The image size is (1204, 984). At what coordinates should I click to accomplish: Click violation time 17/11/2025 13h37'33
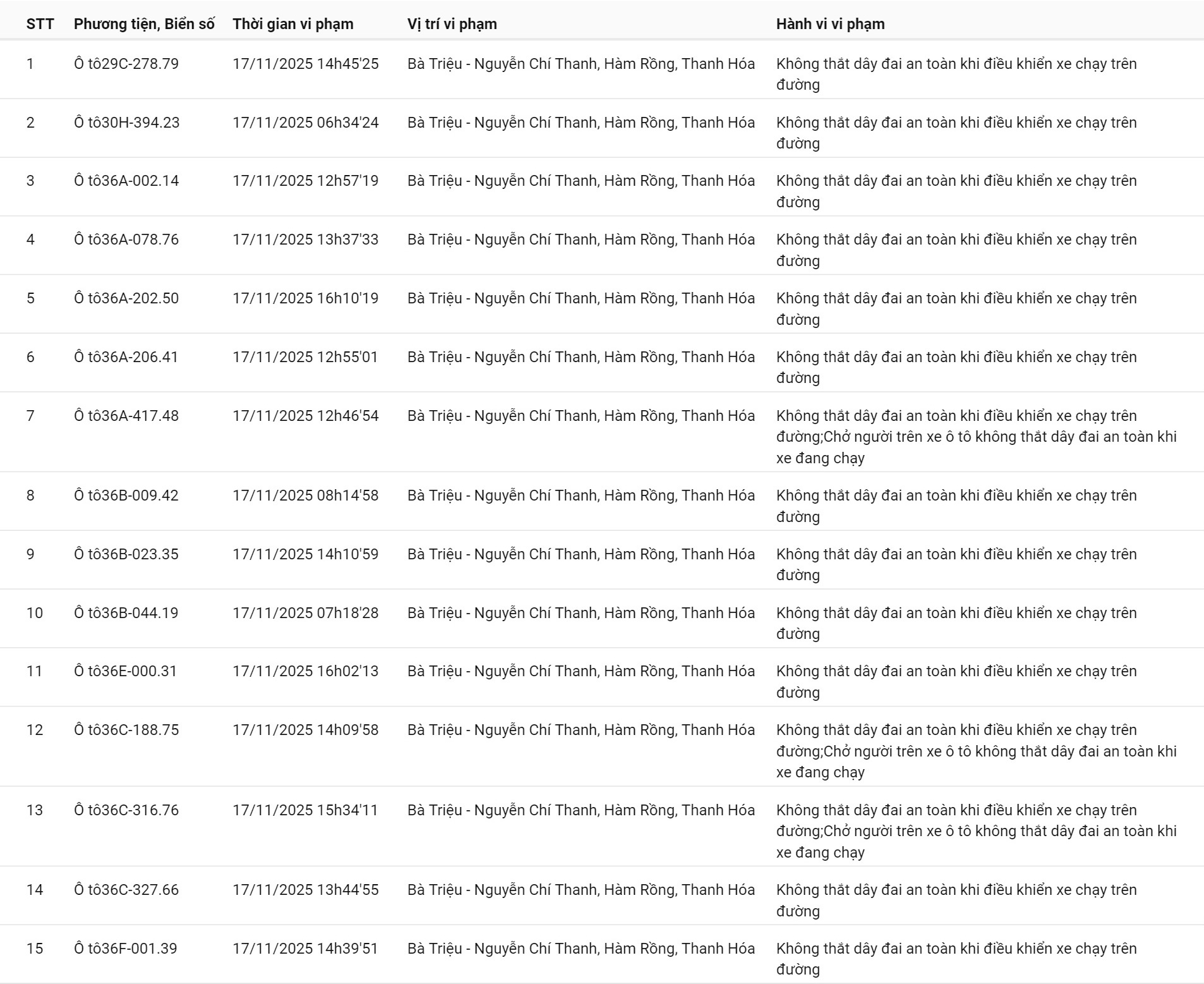(305, 240)
